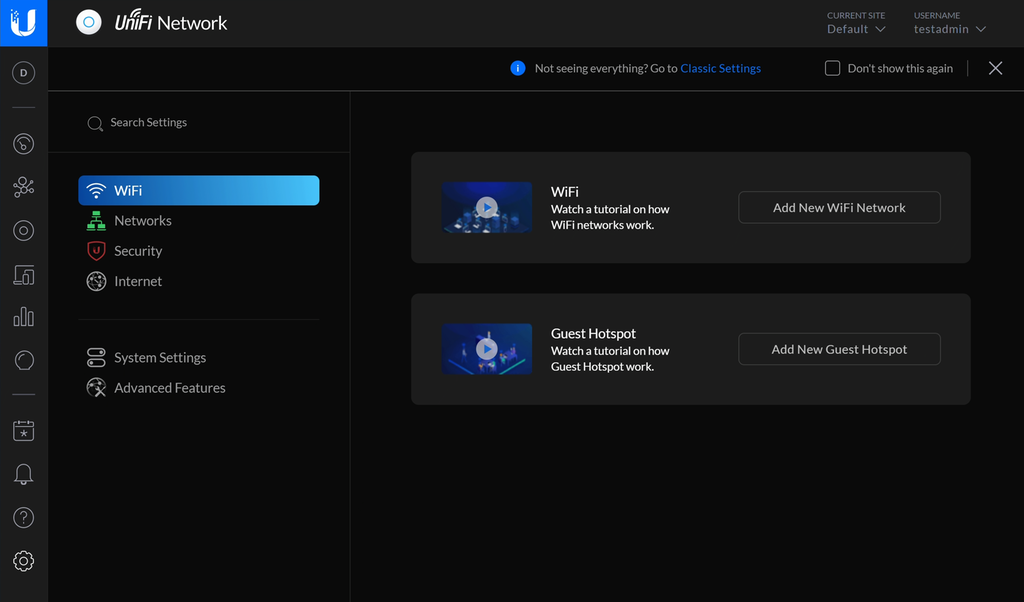Open the Events calendar star icon in sidebar
The image size is (1024, 602).
pyautogui.click(x=24, y=430)
